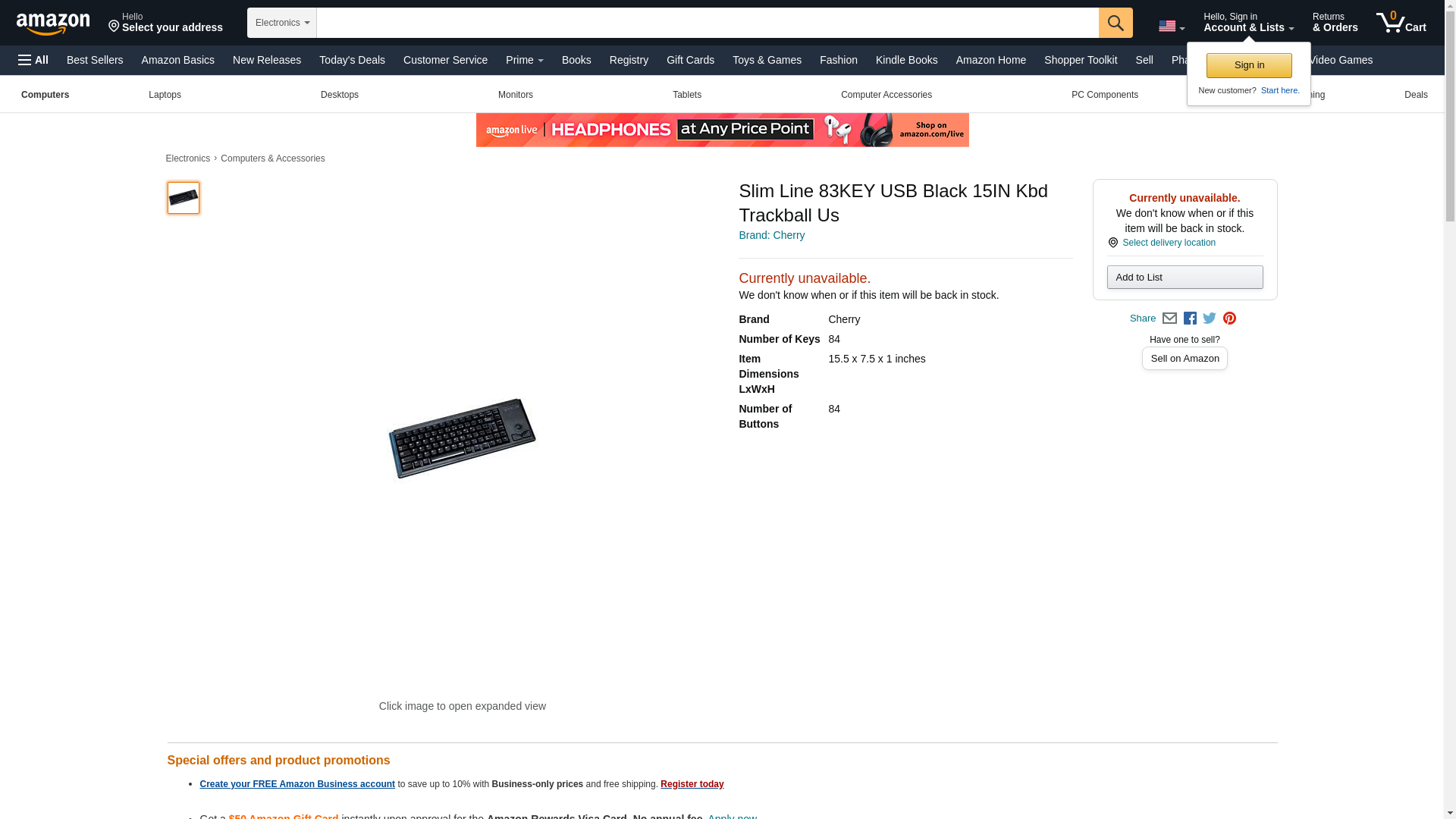Share on Pinterest icon

[1229, 318]
